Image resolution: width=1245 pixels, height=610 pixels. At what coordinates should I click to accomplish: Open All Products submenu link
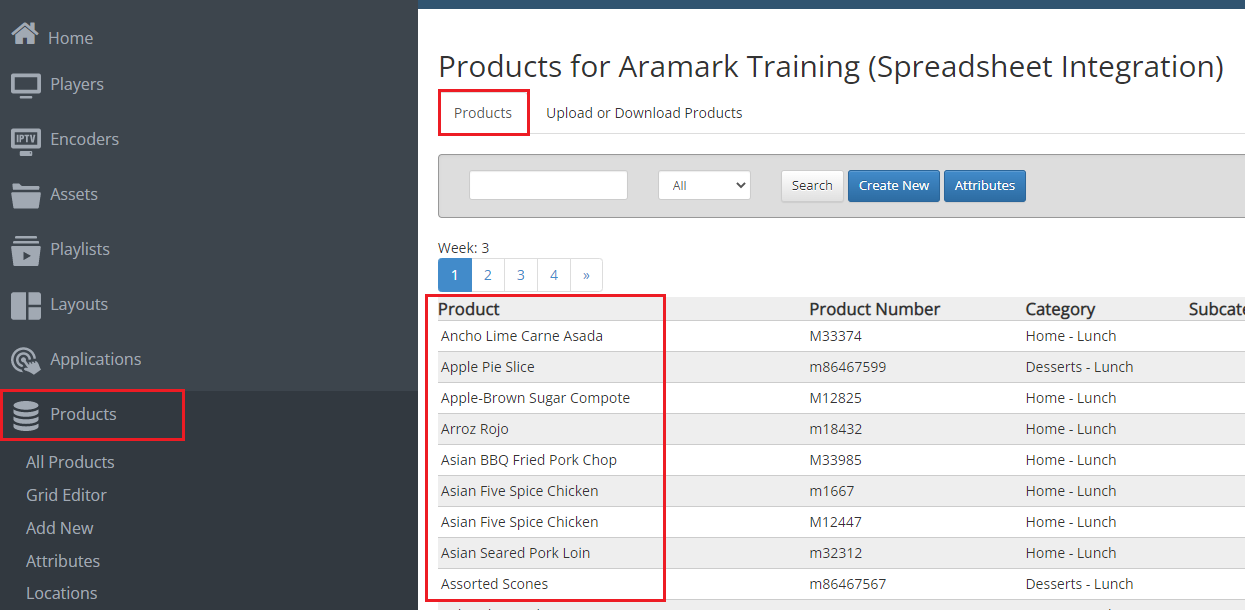(x=70, y=462)
